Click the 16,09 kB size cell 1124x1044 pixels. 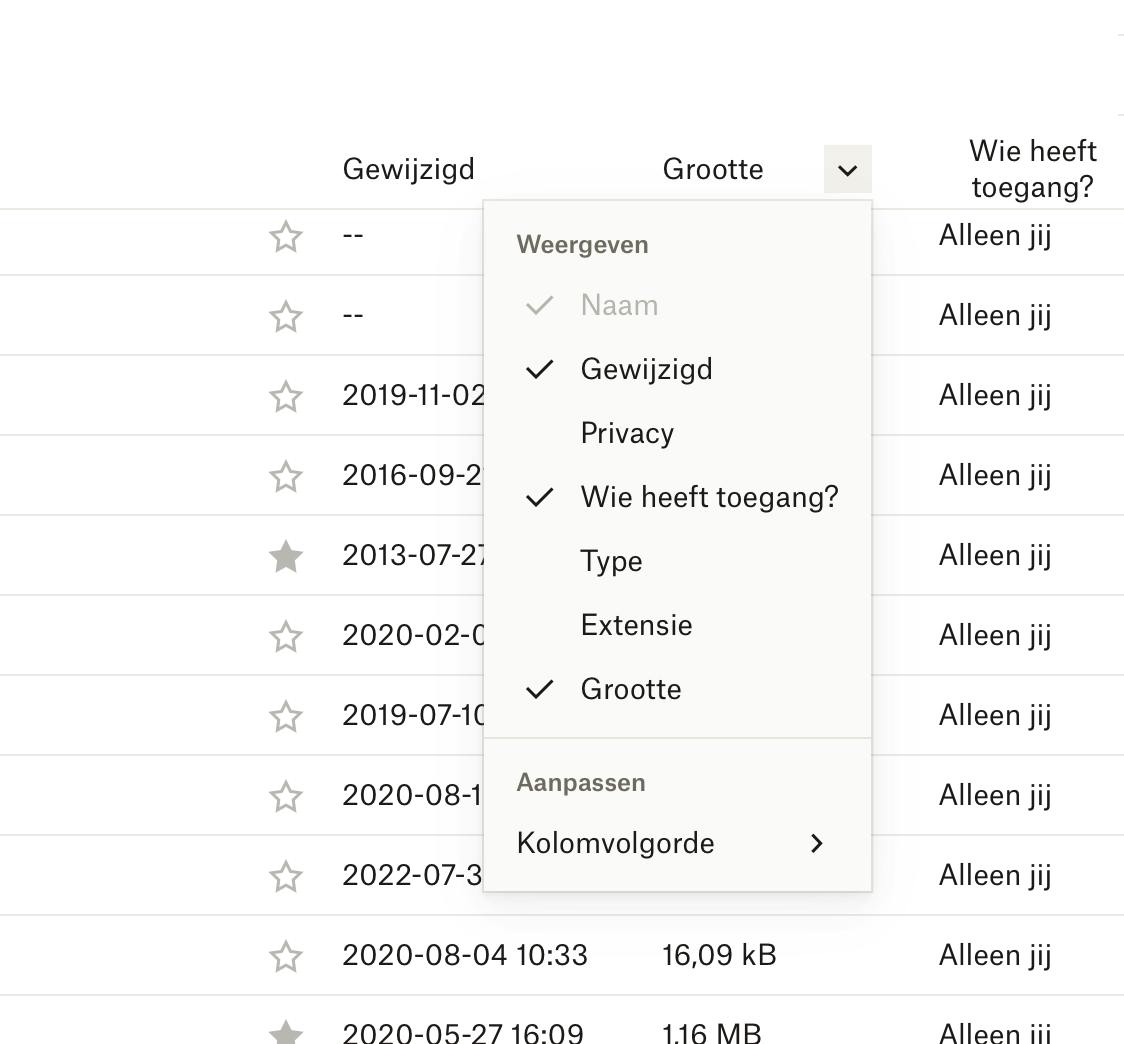(x=719, y=955)
